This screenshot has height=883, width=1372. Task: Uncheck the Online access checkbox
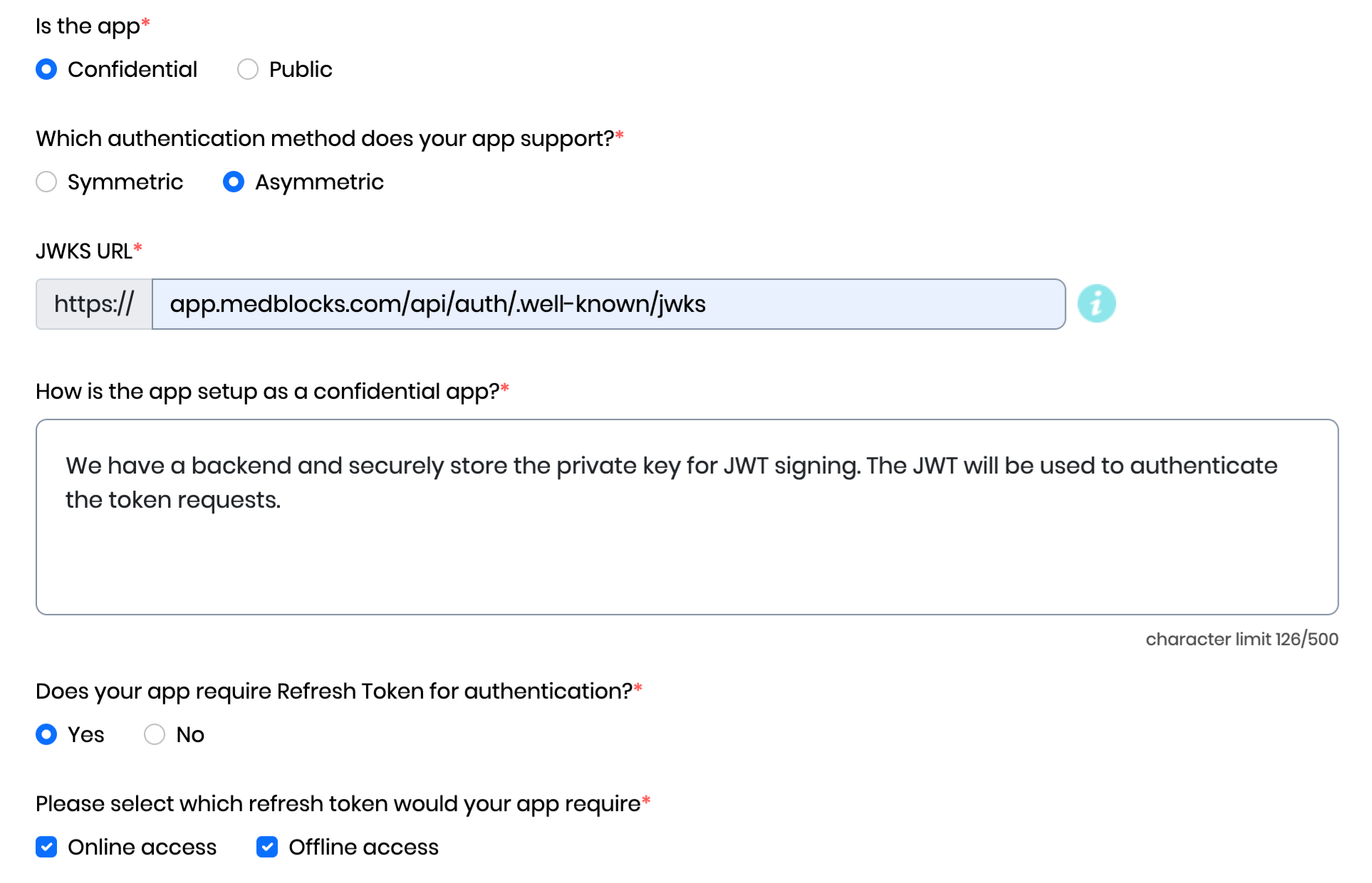(46, 847)
